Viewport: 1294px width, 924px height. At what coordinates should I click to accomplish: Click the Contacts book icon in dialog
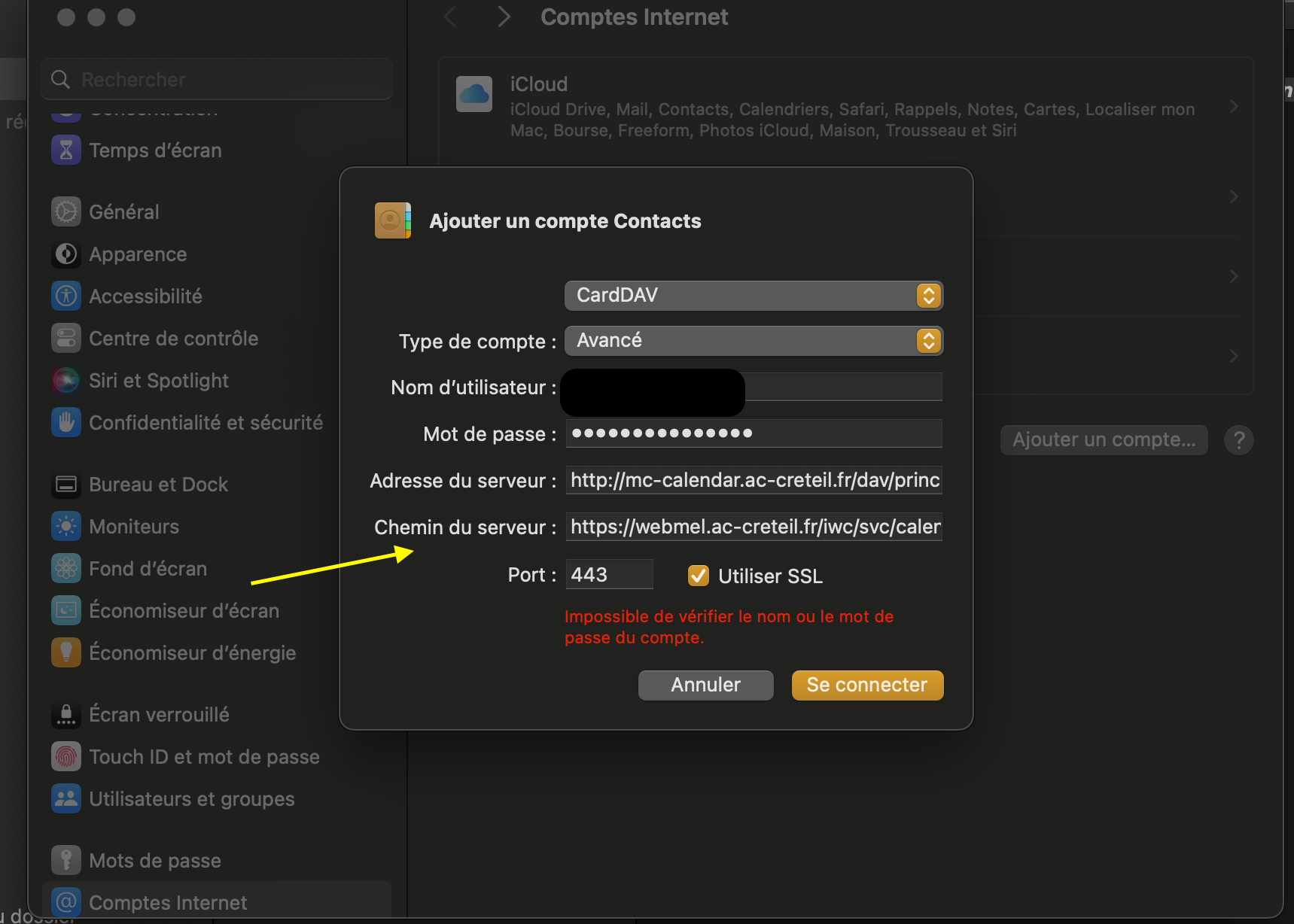click(x=393, y=220)
